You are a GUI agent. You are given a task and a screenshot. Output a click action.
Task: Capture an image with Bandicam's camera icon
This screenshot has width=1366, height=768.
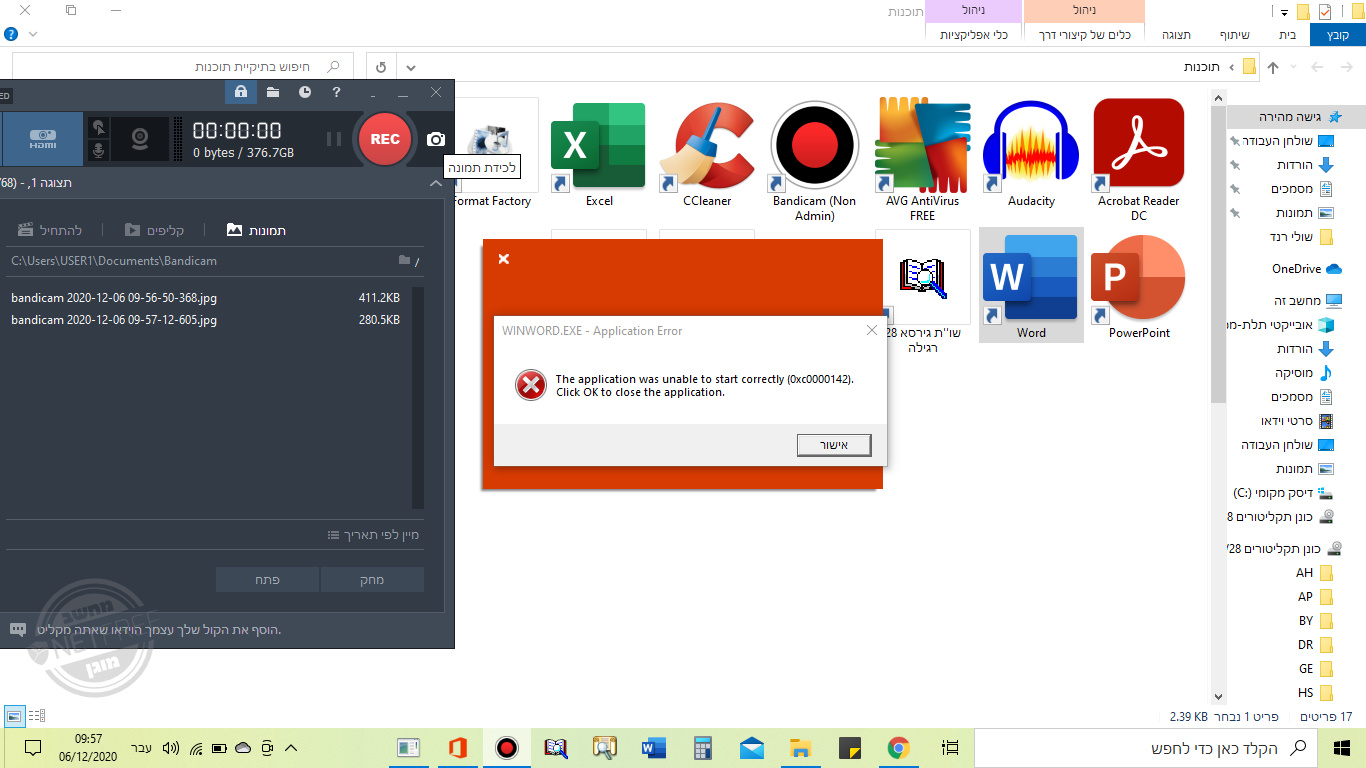coord(436,139)
